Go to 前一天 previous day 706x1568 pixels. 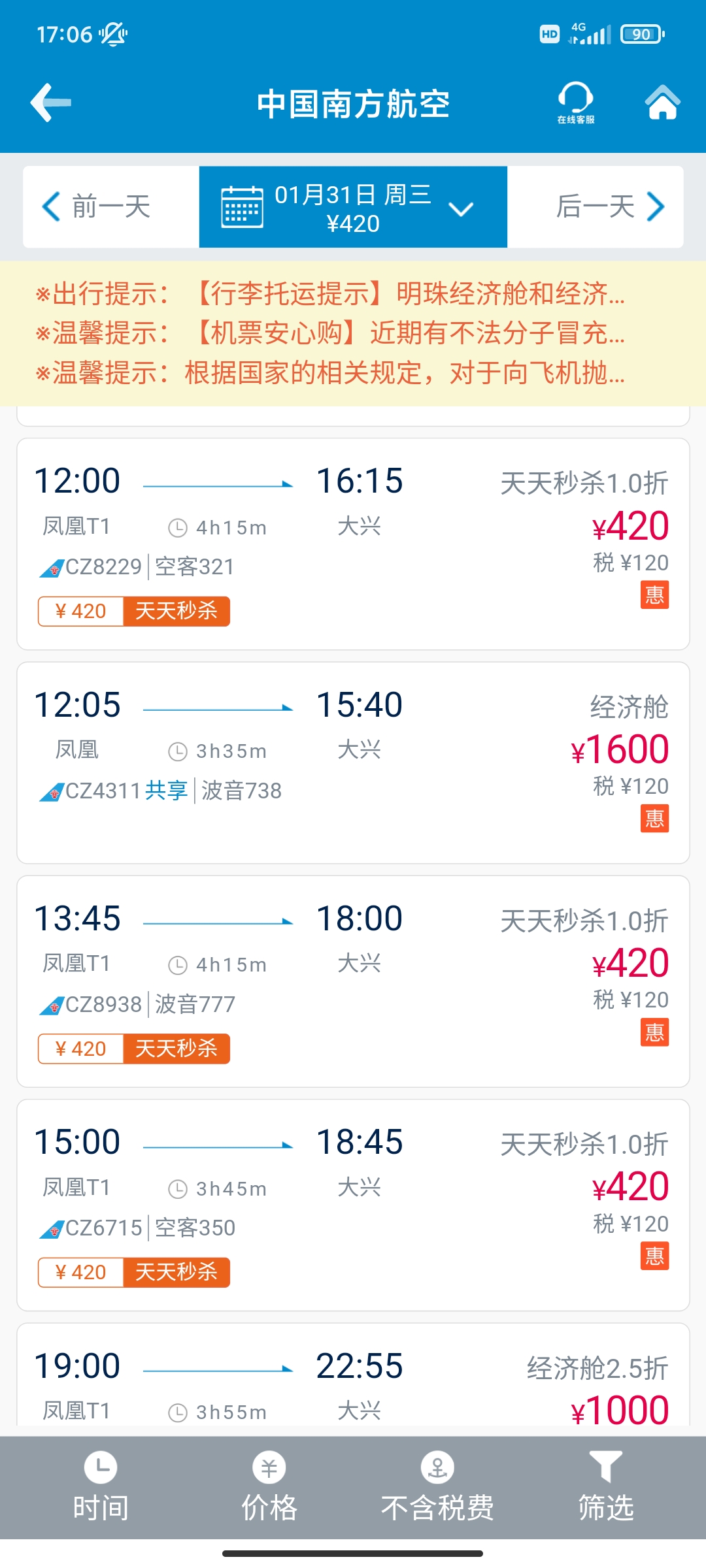(97, 206)
